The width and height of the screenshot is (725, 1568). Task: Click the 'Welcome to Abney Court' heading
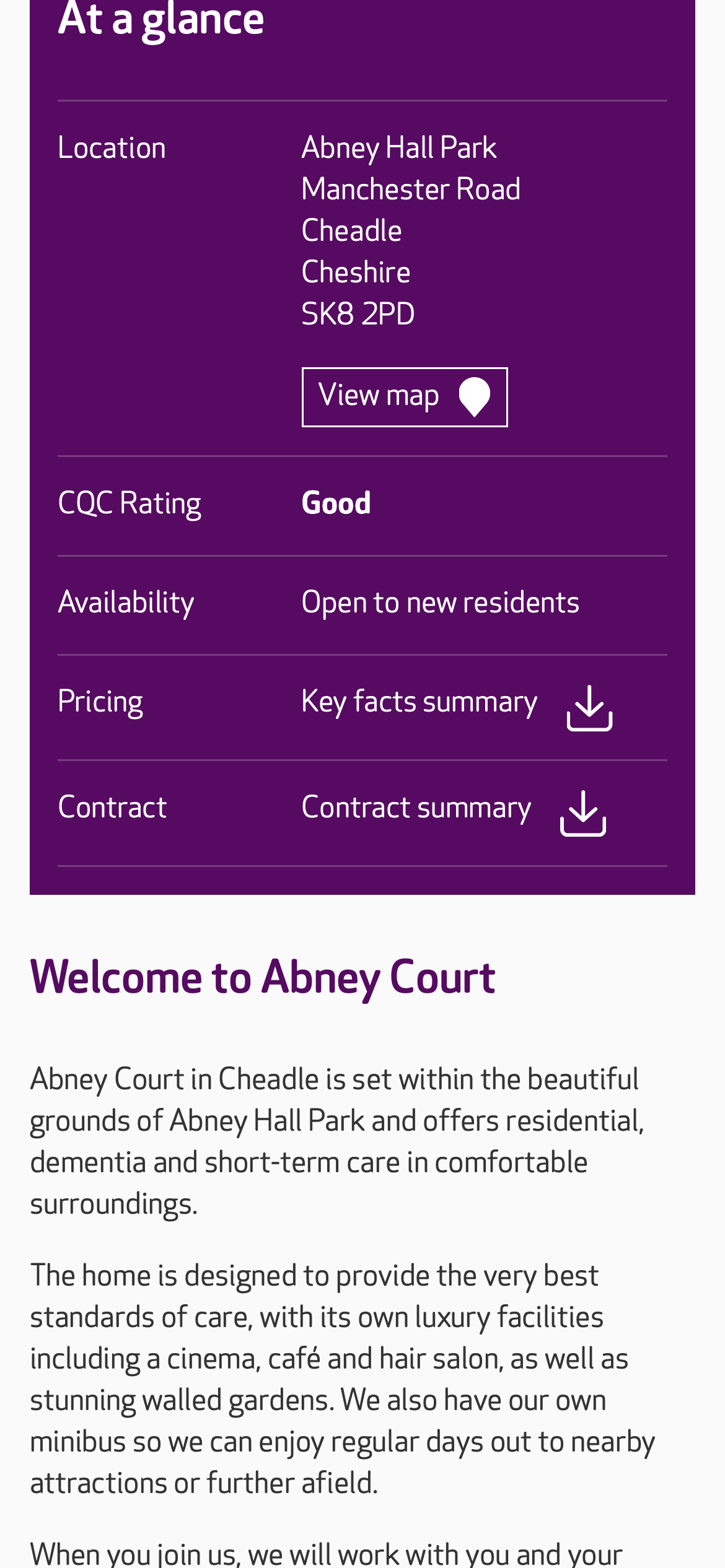(263, 977)
